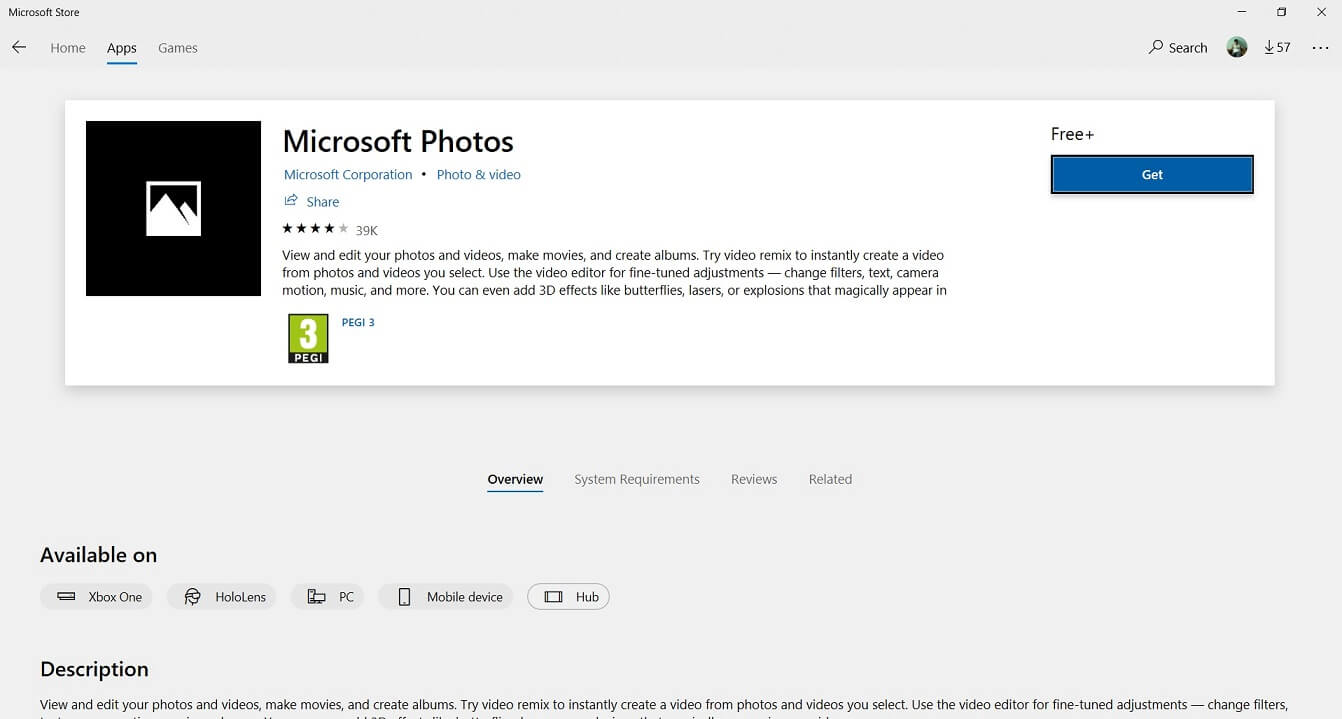Select the Mobile device platform chip

pyautogui.click(x=446, y=597)
